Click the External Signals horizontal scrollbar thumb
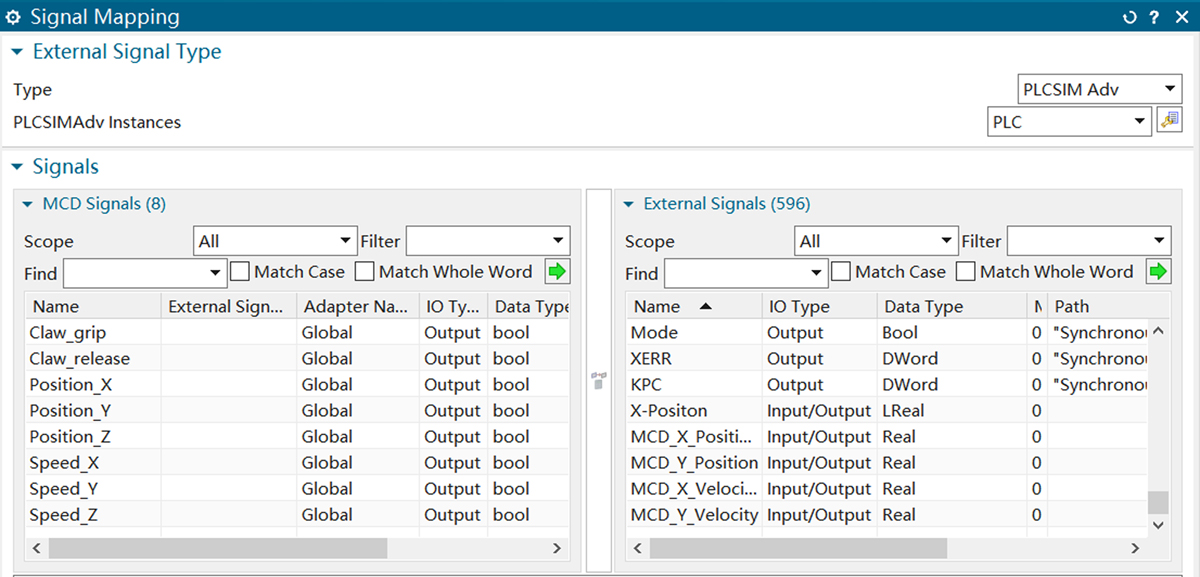This screenshot has height=577, width=1200. click(798, 548)
